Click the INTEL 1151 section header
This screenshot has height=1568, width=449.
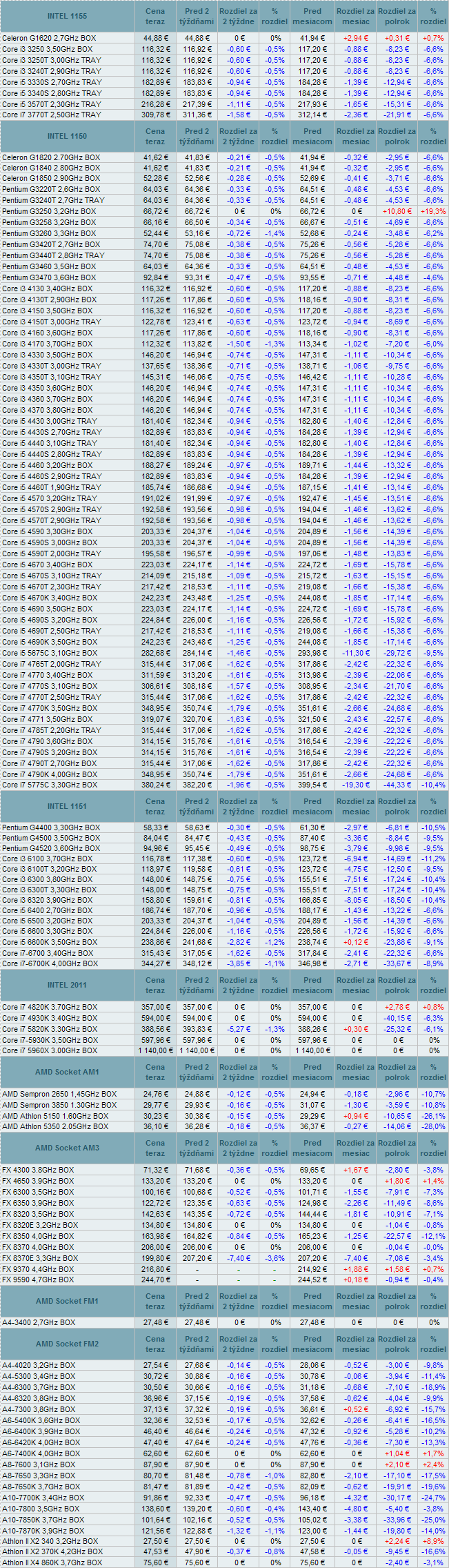tap(67, 806)
